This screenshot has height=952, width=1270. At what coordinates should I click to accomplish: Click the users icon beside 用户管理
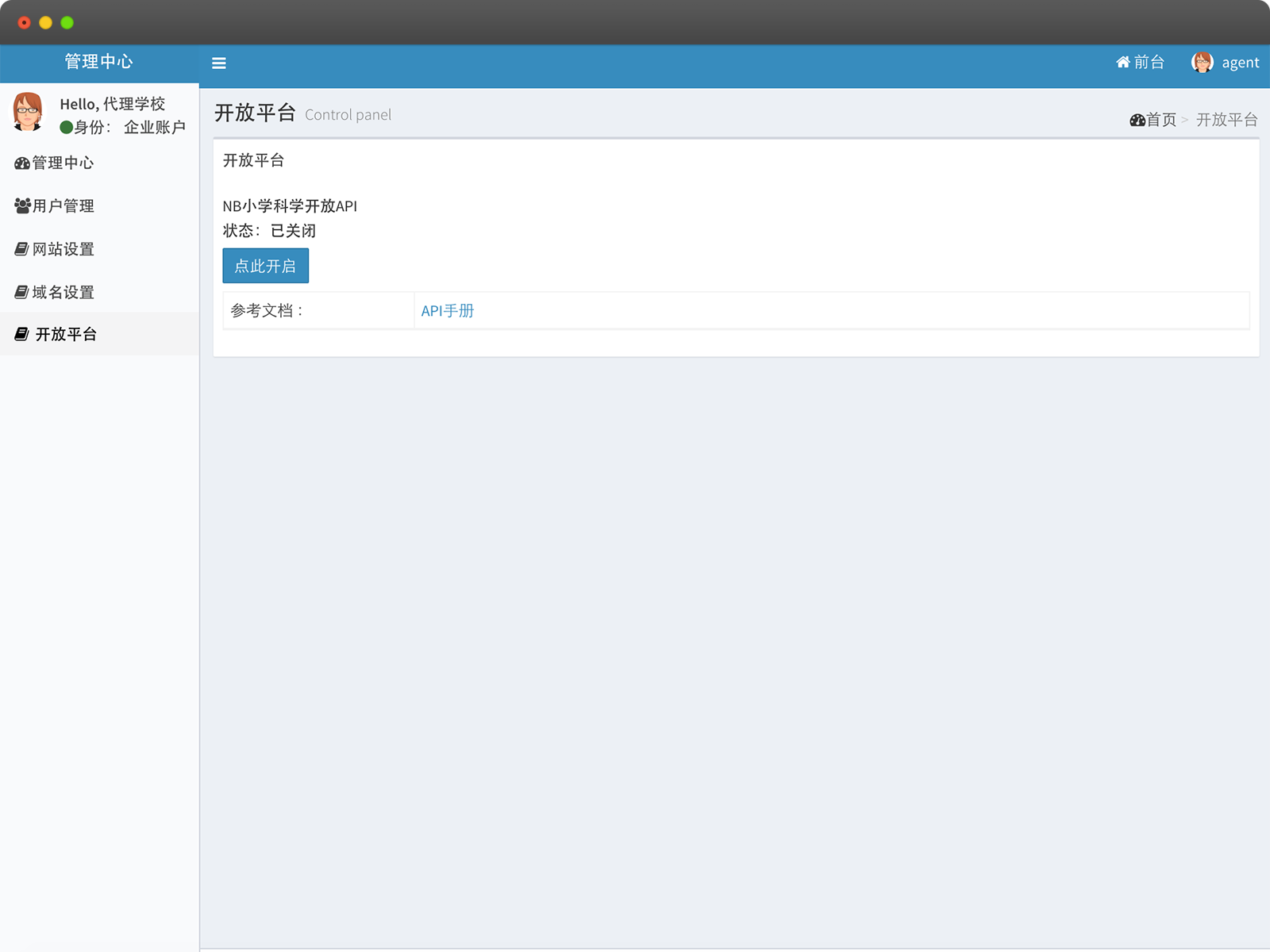click(22, 206)
